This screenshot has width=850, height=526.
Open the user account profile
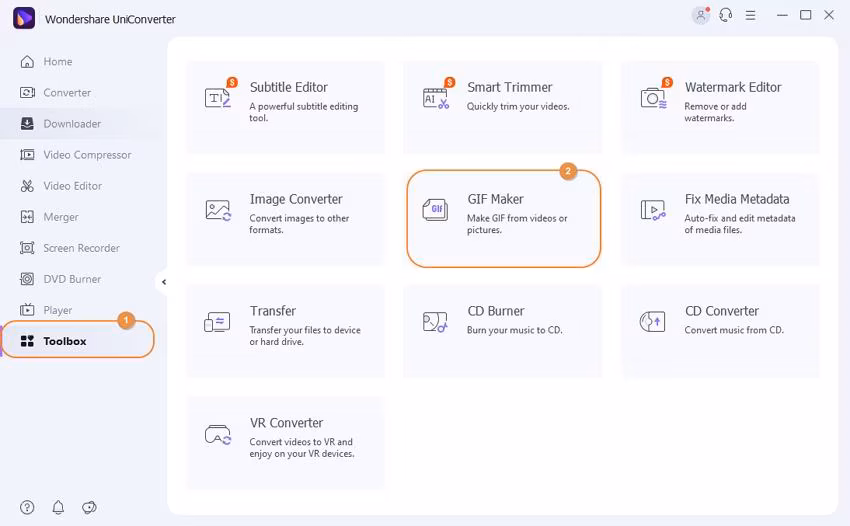(x=701, y=16)
